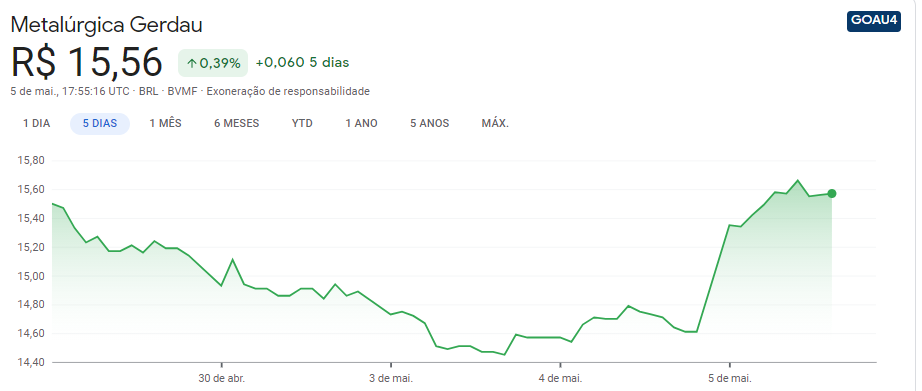Image resolution: width=922 pixels, height=391 pixels.
Task: Click the green end-point dot on chart line
Action: pos(831,193)
